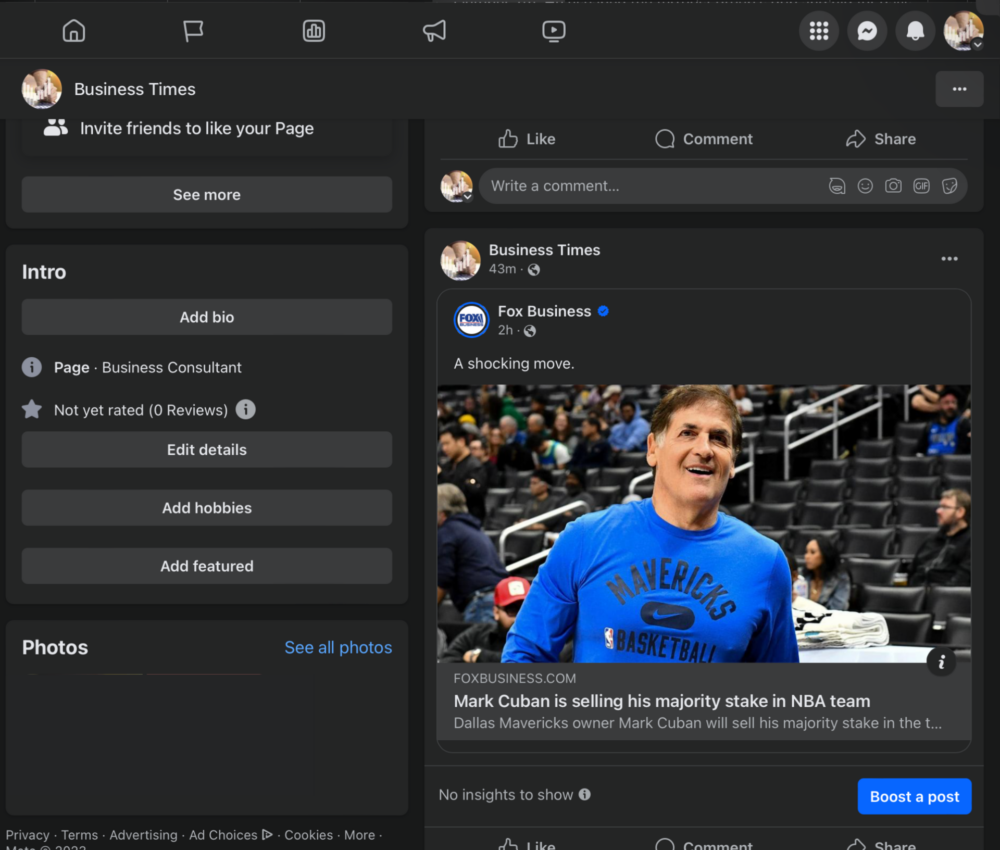Open the Pages flag icon in top navigation
This screenshot has height=850, width=1000.
click(193, 31)
